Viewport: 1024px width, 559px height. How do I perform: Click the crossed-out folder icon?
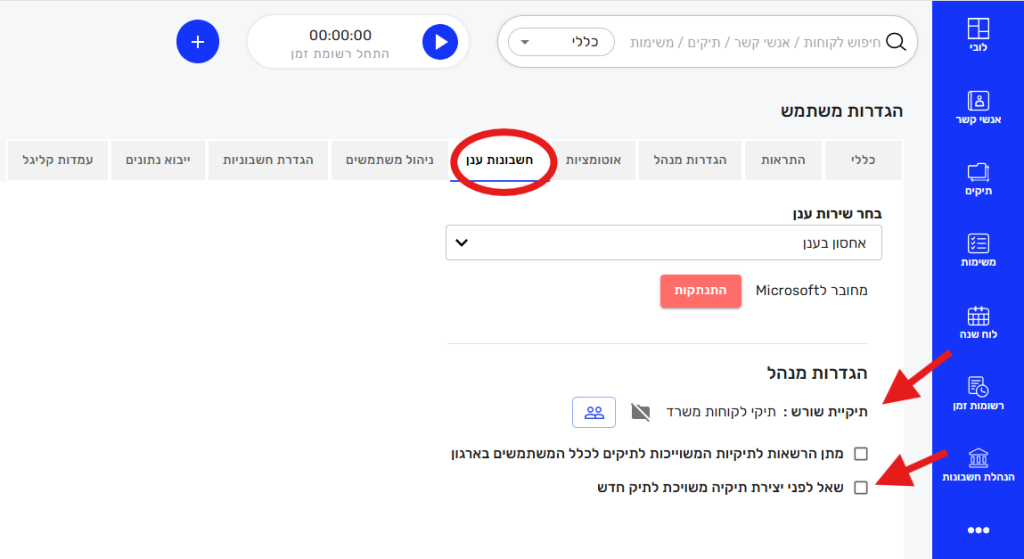(641, 411)
